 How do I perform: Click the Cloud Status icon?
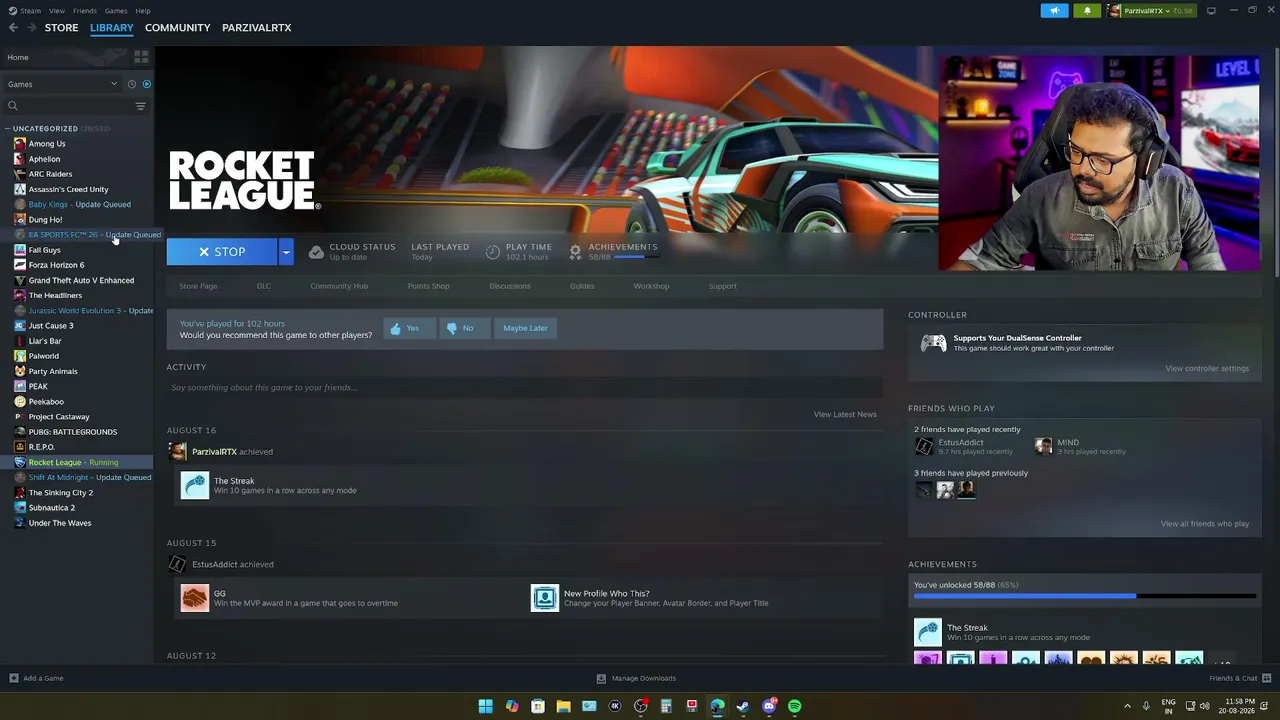tap(316, 252)
